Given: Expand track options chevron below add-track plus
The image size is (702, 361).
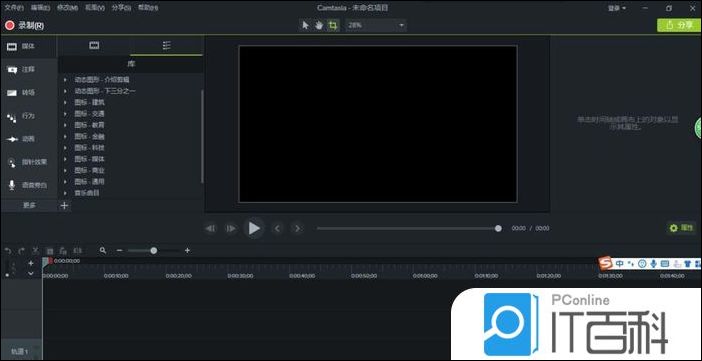Looking at the screenshot, I should click(30, 273).
